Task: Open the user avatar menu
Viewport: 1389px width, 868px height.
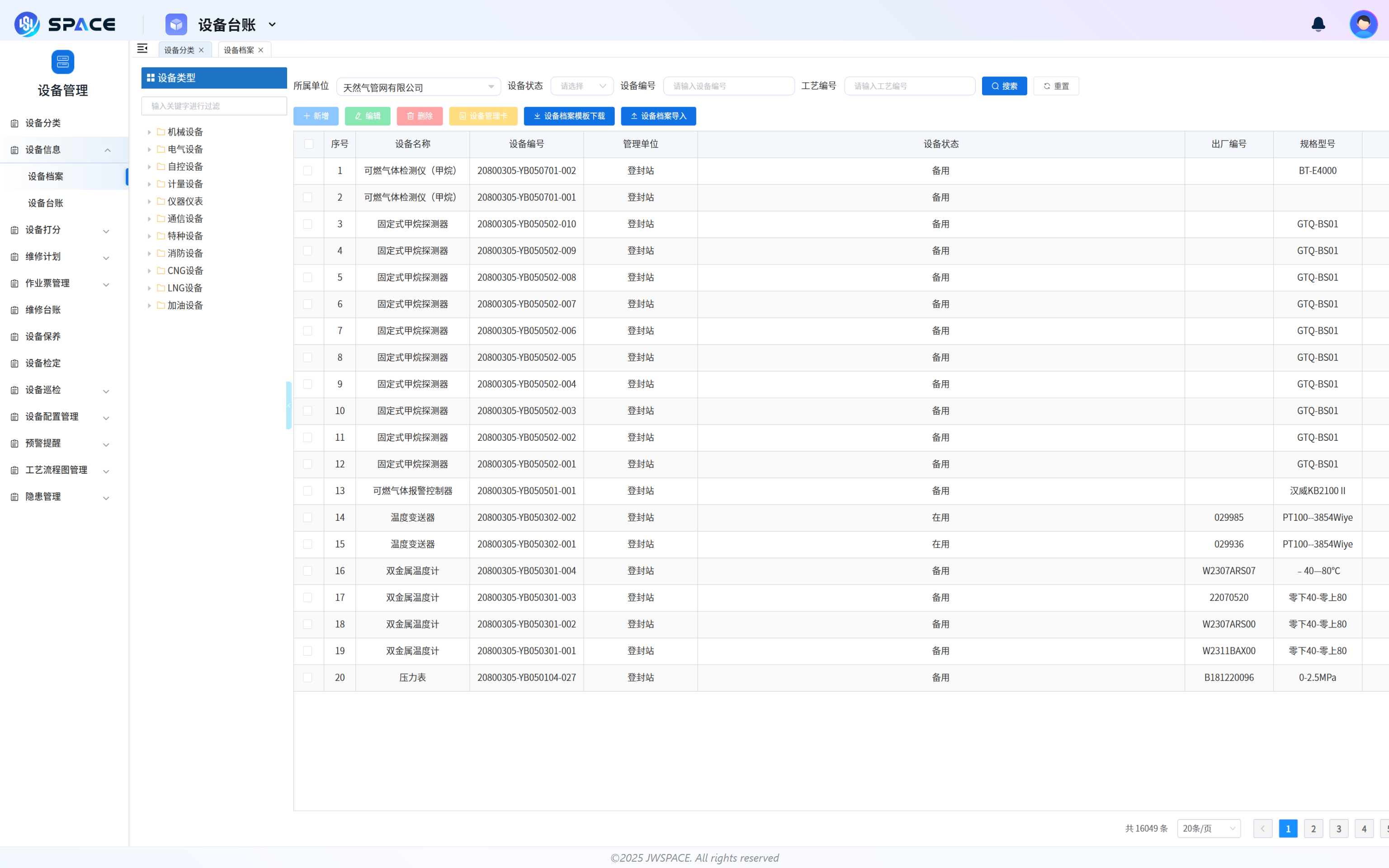Action: 1363,24
